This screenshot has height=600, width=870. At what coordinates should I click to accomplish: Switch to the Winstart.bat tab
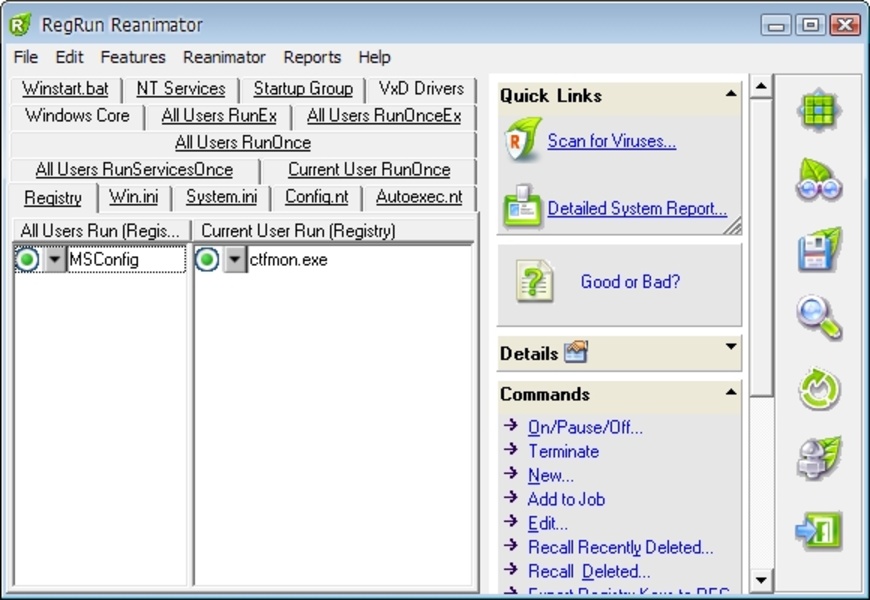pyautogui.click(x=65, y=89)
